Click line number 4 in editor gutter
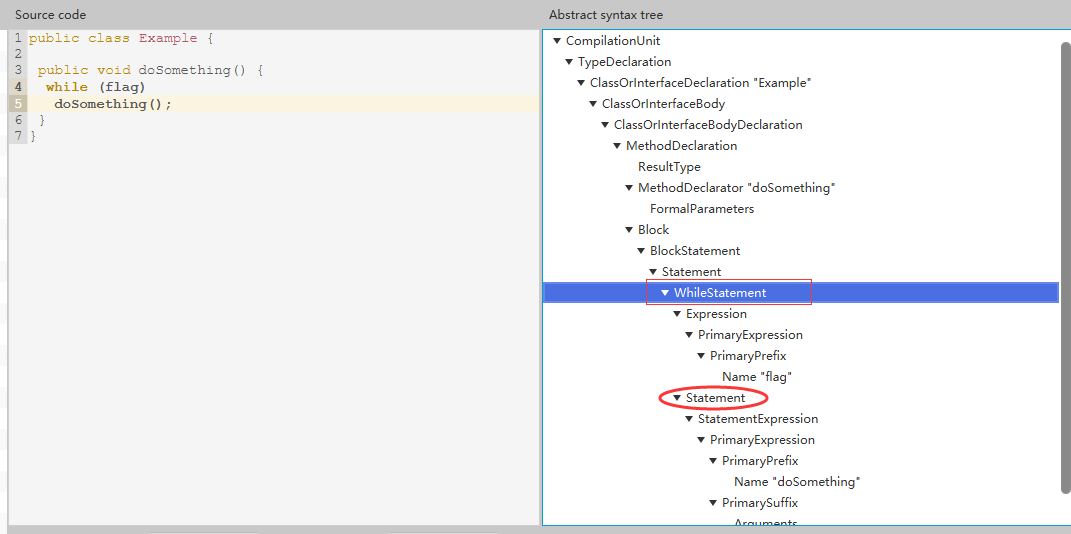Screen dimensions: 1071x534 pyautogui.click(x=18, y=87)
